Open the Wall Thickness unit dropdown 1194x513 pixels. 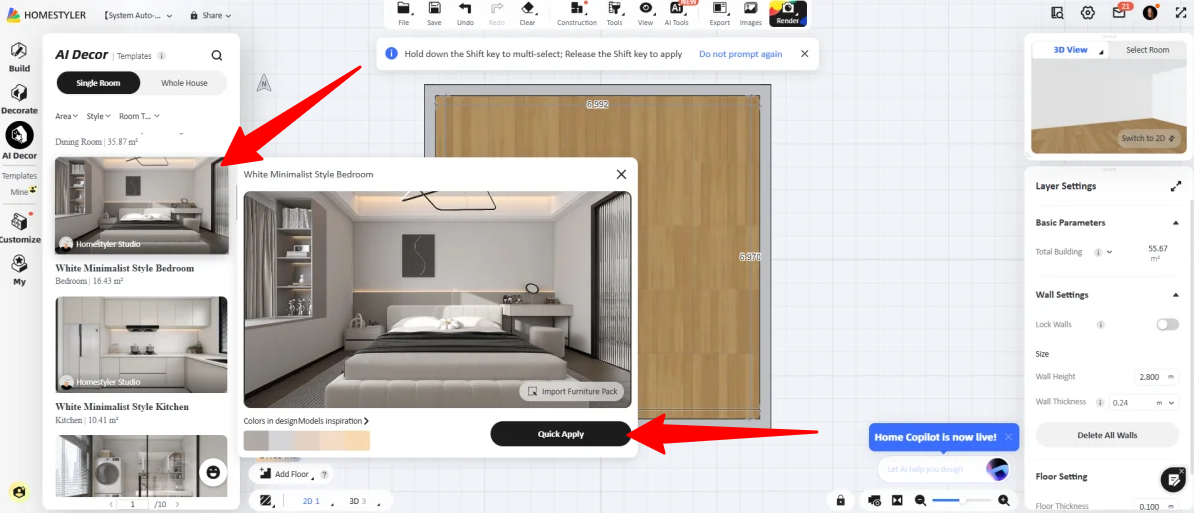point(1165,402)
